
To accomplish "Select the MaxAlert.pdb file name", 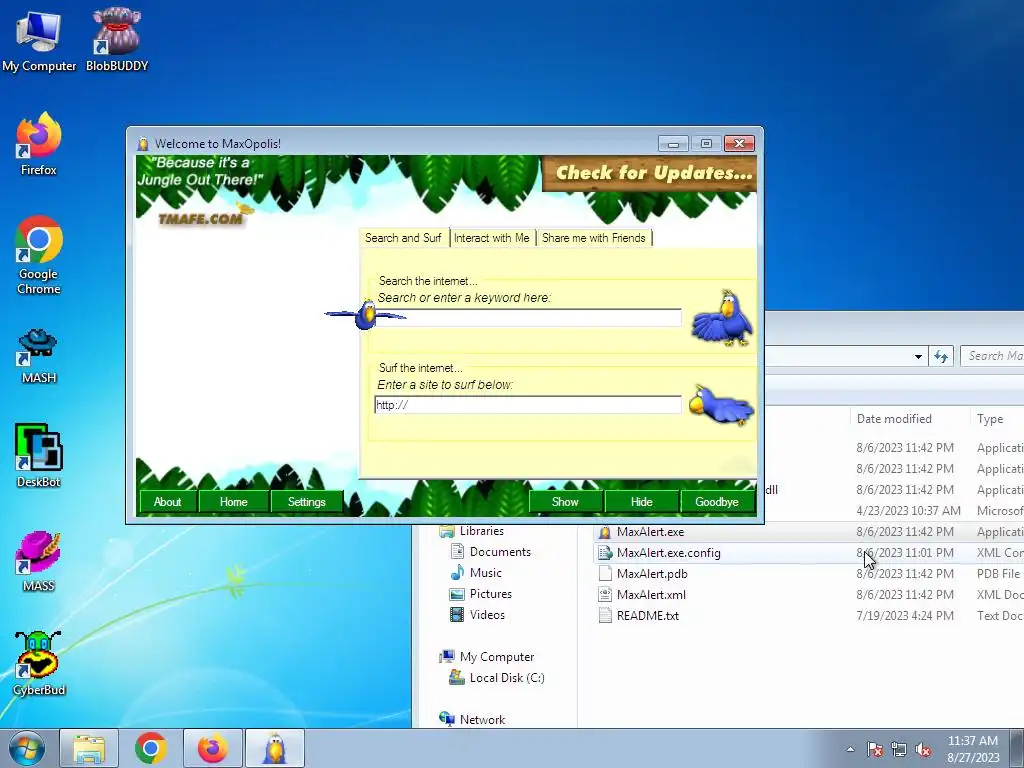I will pyautogui.click(x=652, y=574).
